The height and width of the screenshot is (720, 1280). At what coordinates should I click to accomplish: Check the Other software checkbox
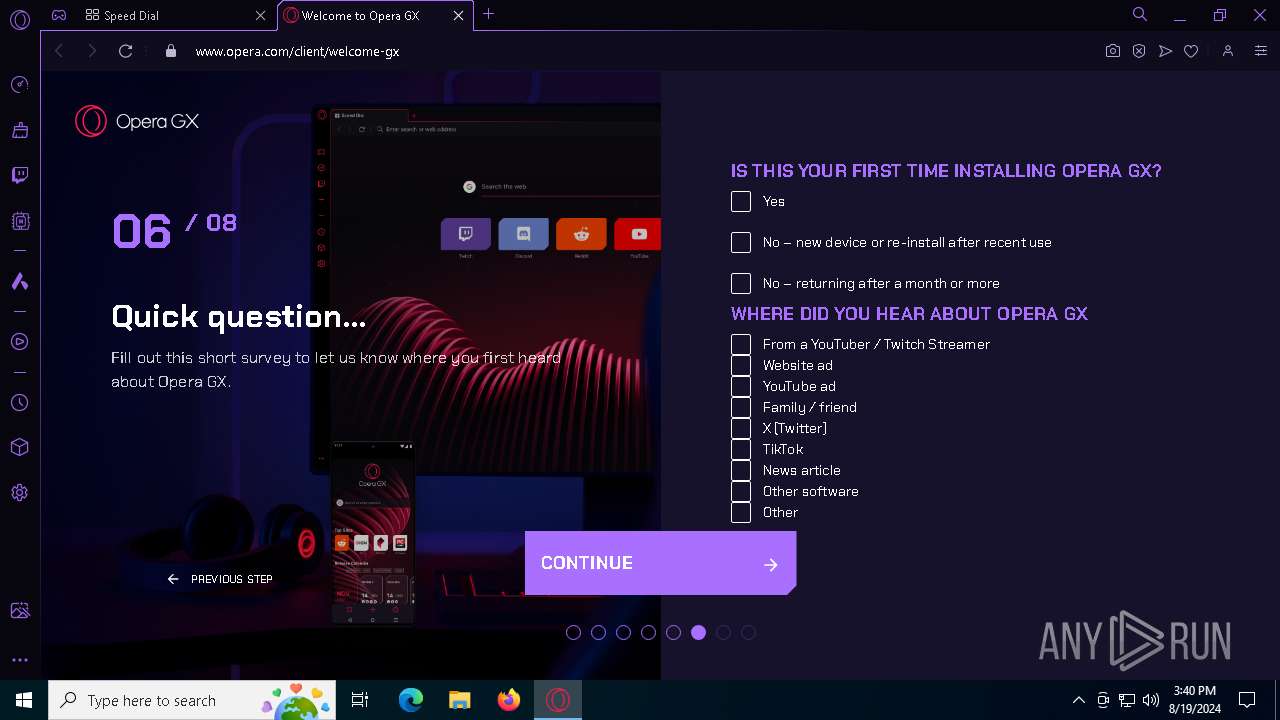click(x=741, y=492)
